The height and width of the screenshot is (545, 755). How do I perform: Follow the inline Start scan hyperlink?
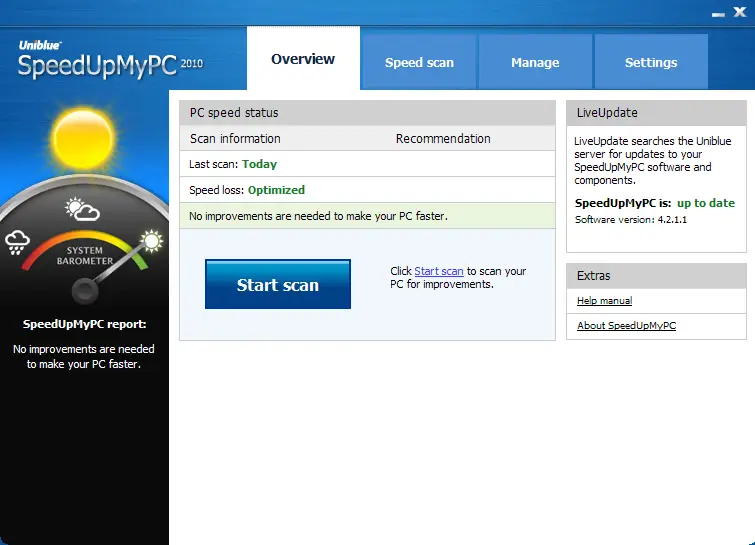[x=439, y=271]
